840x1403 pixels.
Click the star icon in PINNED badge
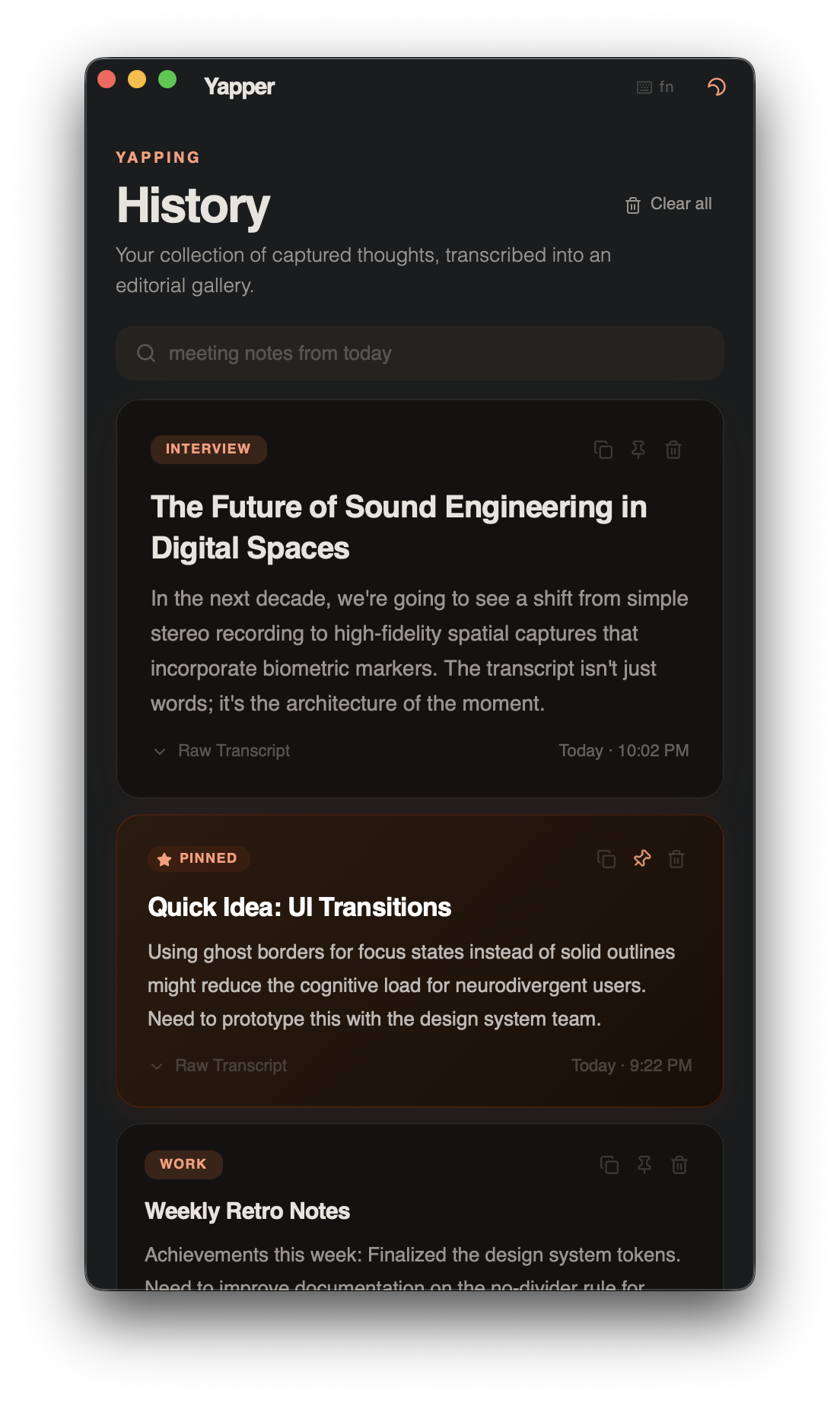coord(164,859)
